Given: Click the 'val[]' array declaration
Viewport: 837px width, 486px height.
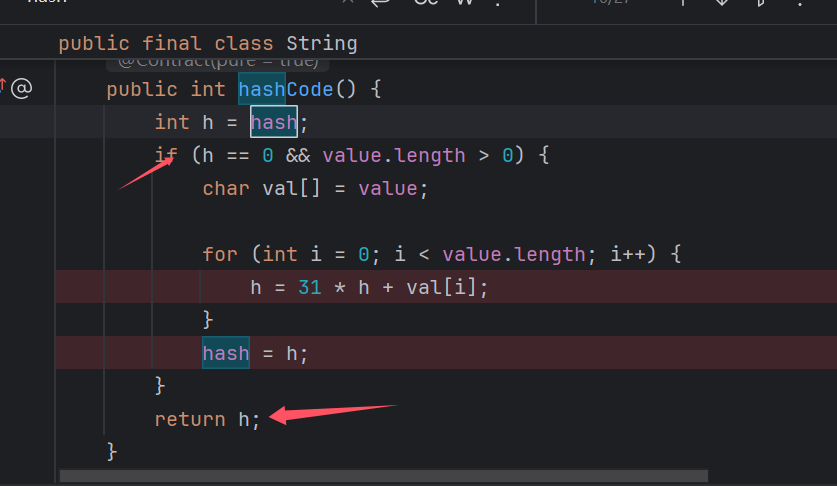Looking at the screenshot, I should [291, 189].
